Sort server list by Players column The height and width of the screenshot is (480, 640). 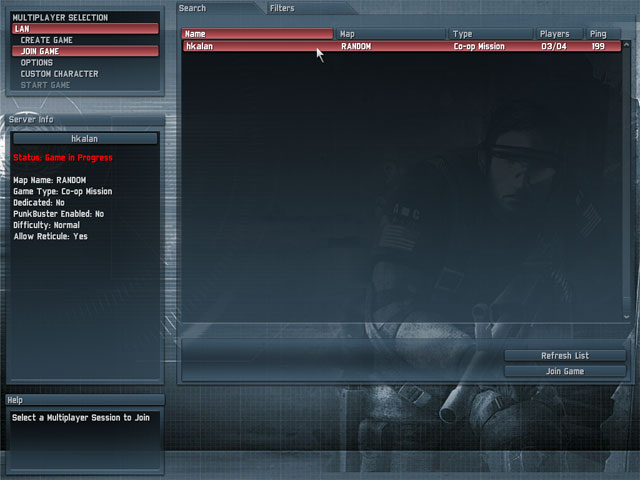click(560, 34)
